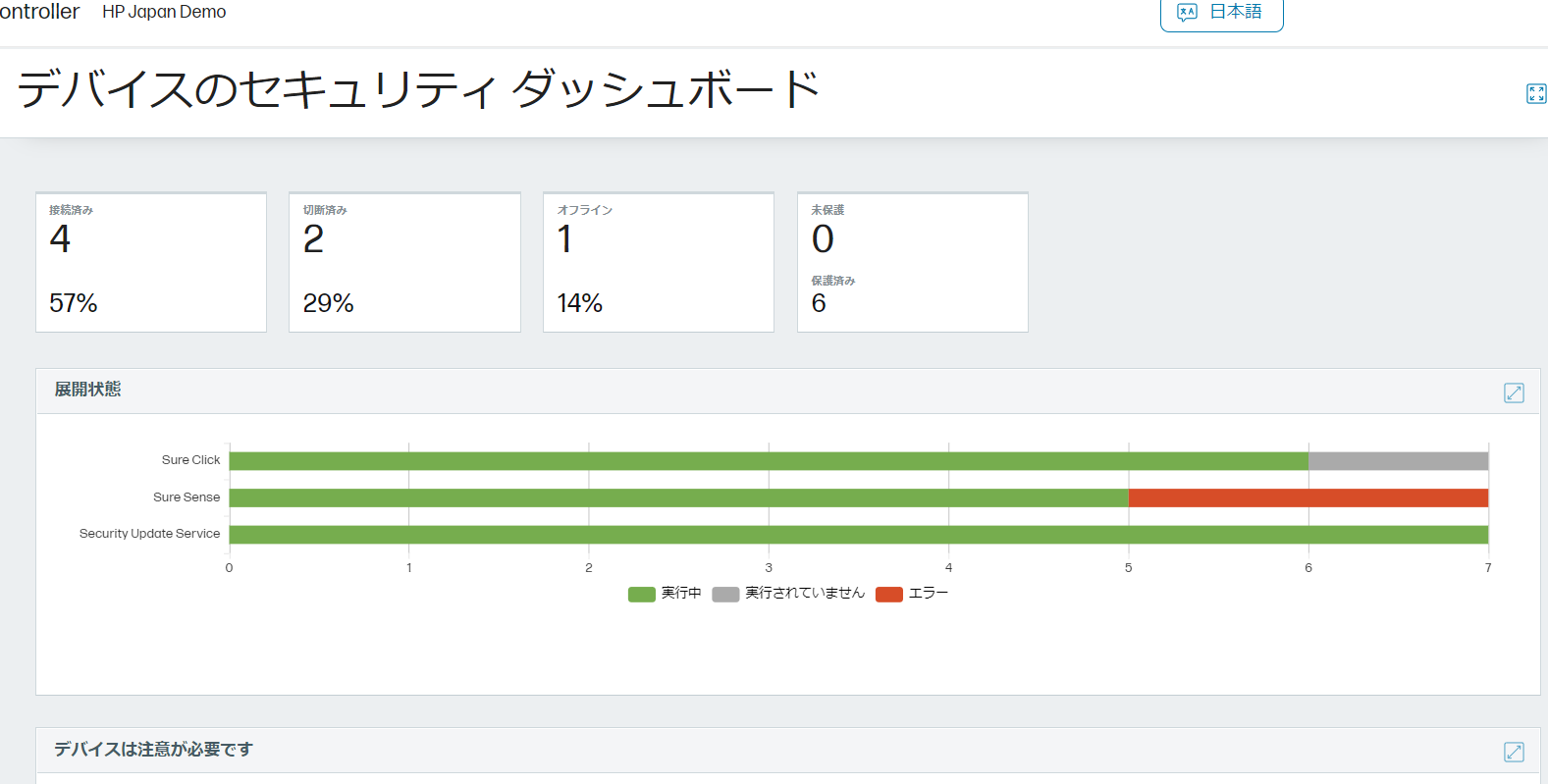The height and width of the screenshot is (784, 1548).
Task: Click the expand icon on the bottom panel
Action: 1514,752
